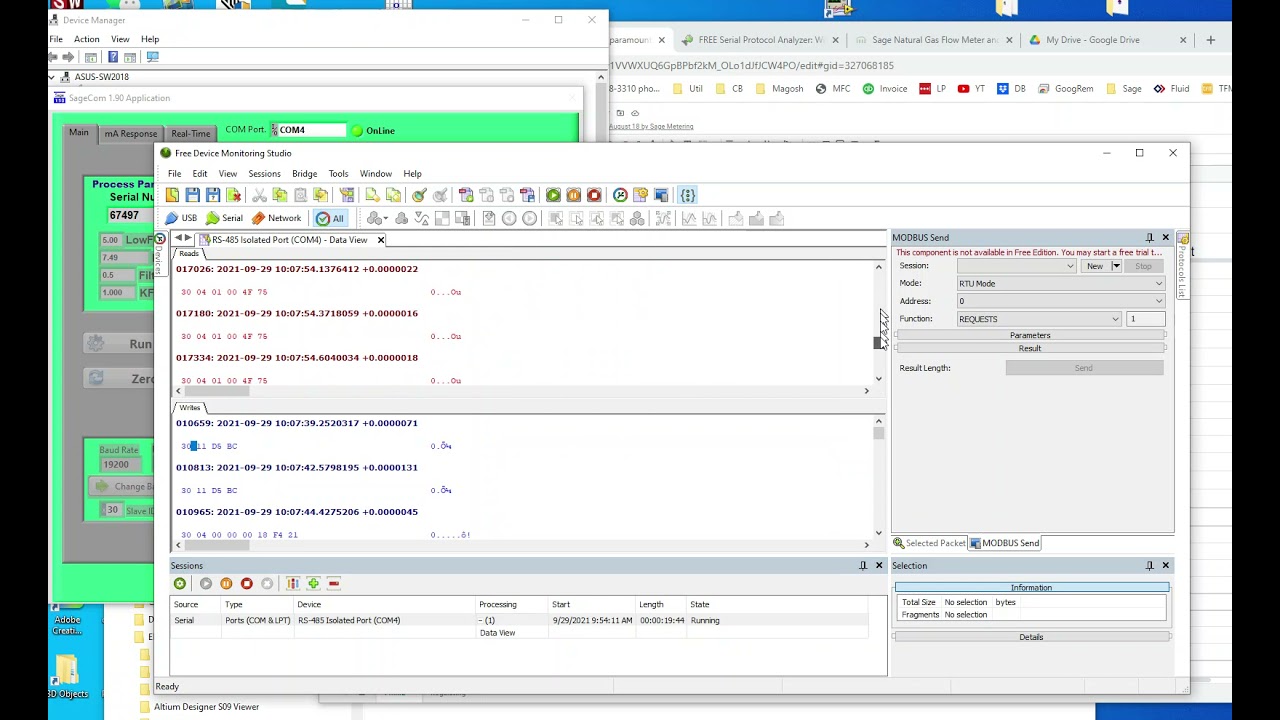Screen dimensions: 1280x720
Task: Pin the MODBUS Send panel
Action: coord(1150,238)
